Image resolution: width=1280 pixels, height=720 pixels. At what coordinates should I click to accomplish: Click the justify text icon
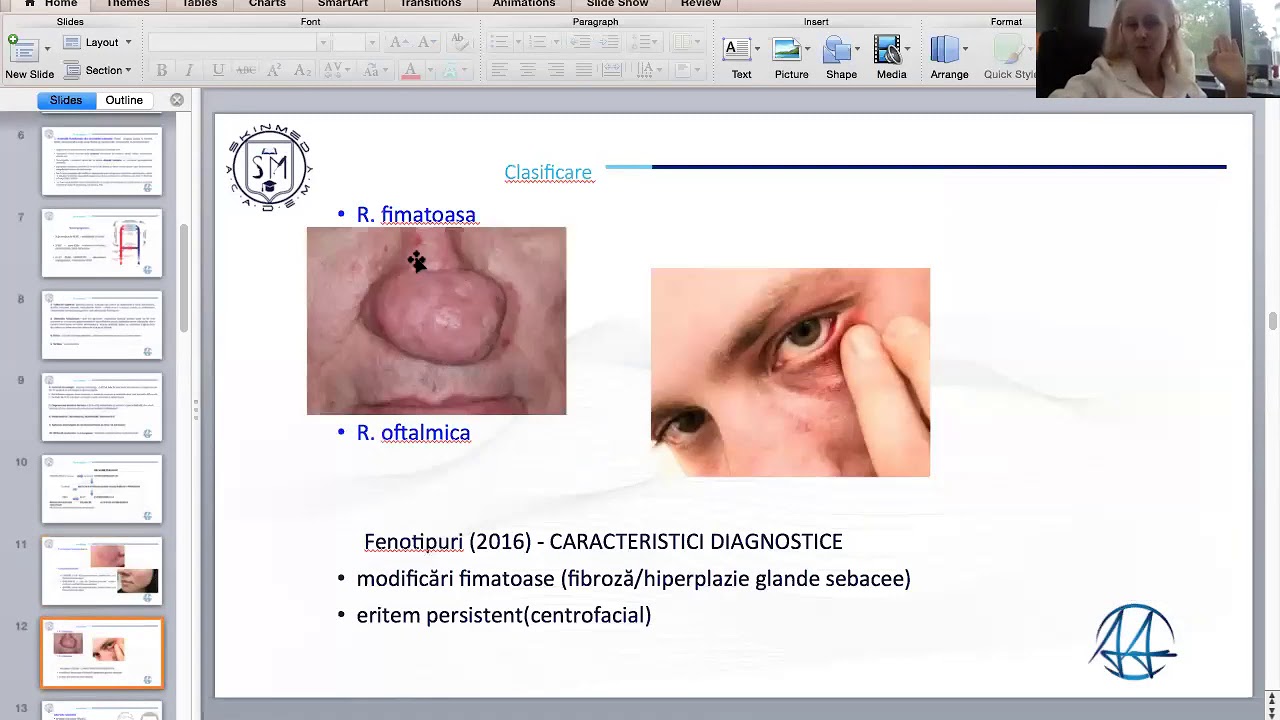click(x=584, y=70)
